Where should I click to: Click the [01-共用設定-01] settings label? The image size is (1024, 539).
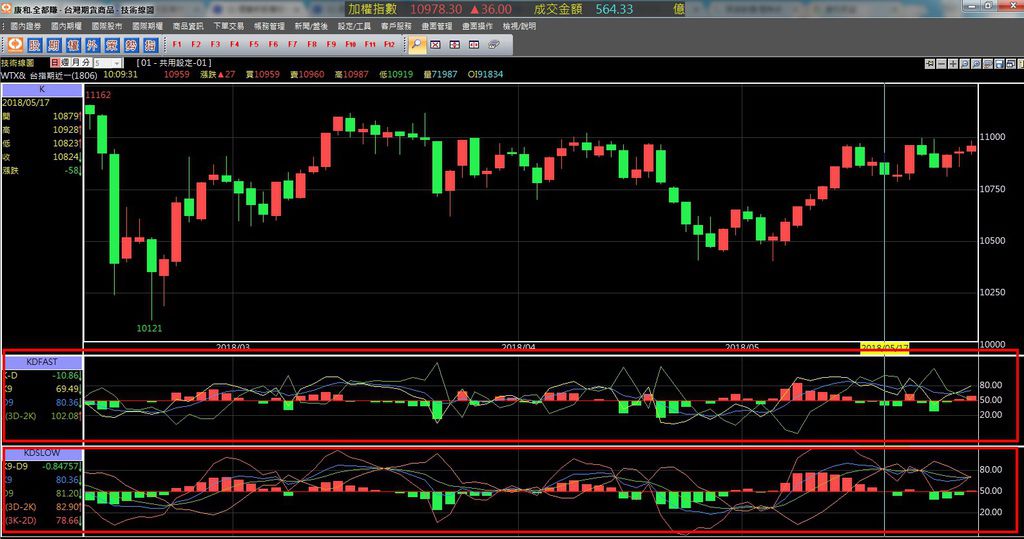coord(174,63)
